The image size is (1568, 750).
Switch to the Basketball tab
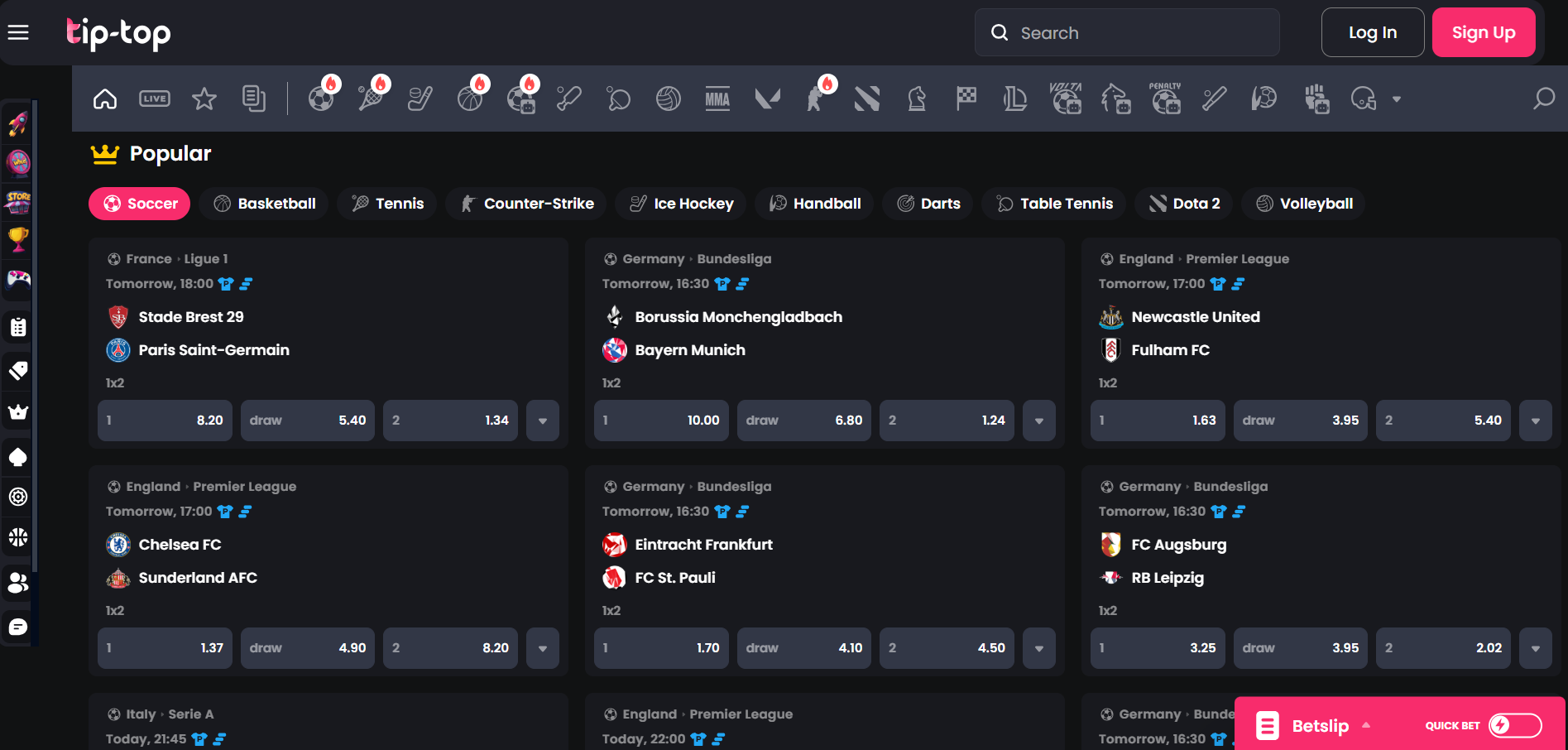coord(264,204)
